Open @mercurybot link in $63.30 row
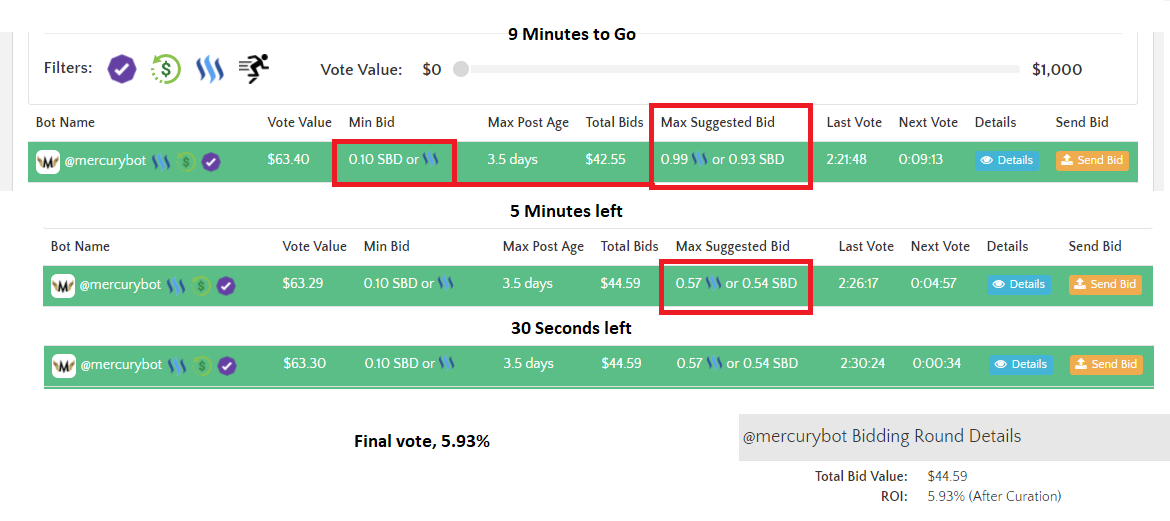This screenshot has height=521, width=1170. [x=120, y=365]
